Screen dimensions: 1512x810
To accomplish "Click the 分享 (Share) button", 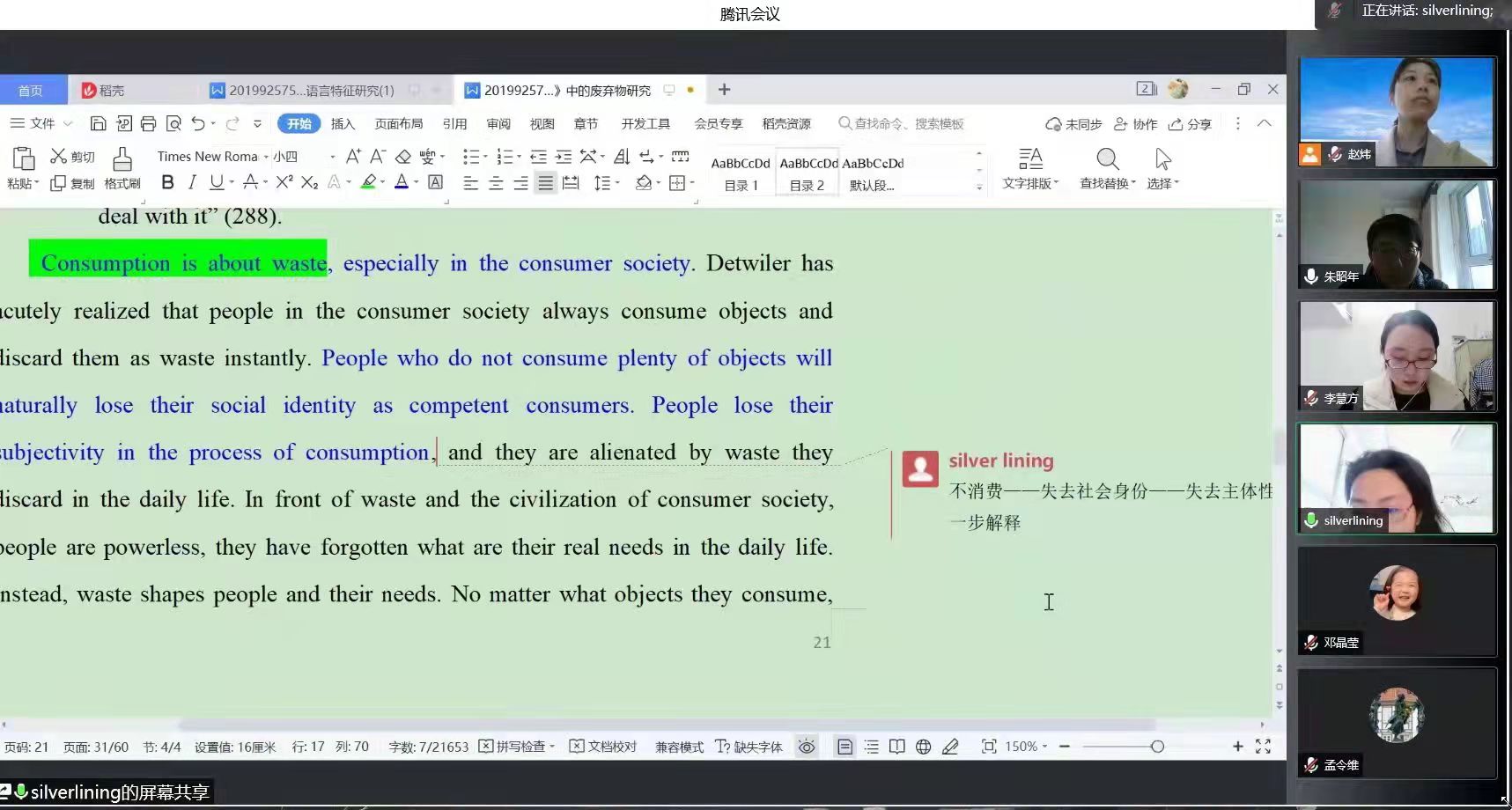I will coord(1191,124).
